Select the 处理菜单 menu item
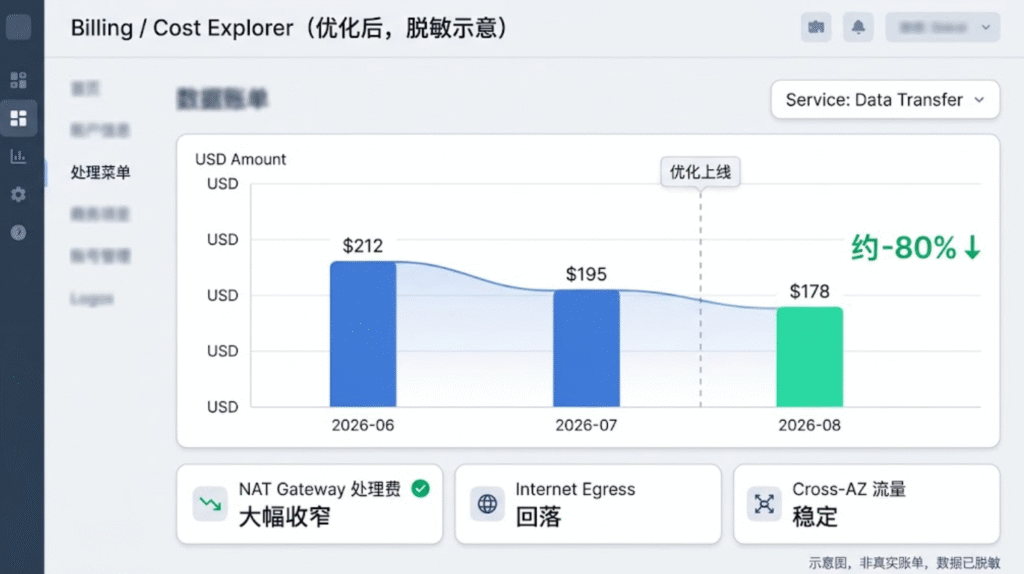Image resolution: width=1024 pixels, height=574 pixels. click(x=101, y=172)
